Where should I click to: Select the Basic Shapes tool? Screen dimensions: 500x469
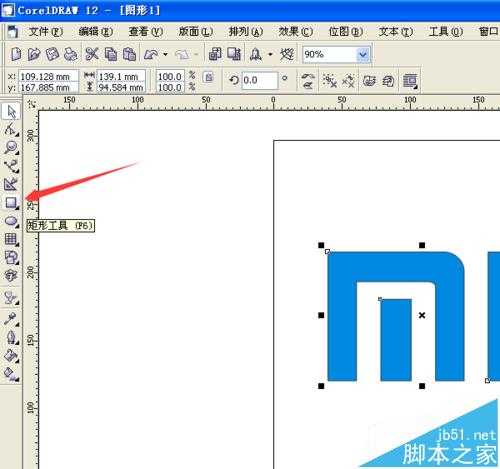[x=11, y=257]
